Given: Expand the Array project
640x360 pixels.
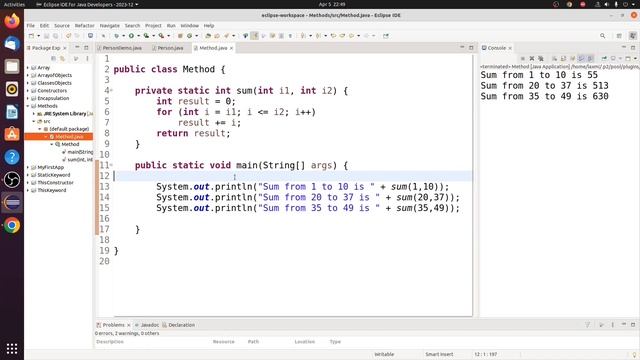Looking at the screenshot, I should coord(28,68).
